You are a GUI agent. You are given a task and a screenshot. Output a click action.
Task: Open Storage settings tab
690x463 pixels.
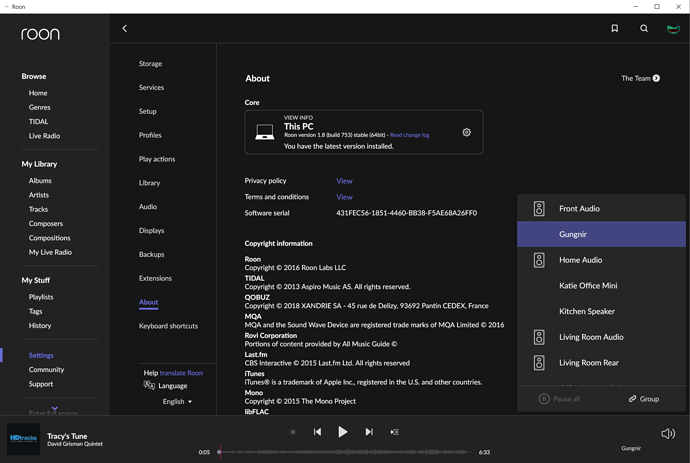(x=150, y=63)
